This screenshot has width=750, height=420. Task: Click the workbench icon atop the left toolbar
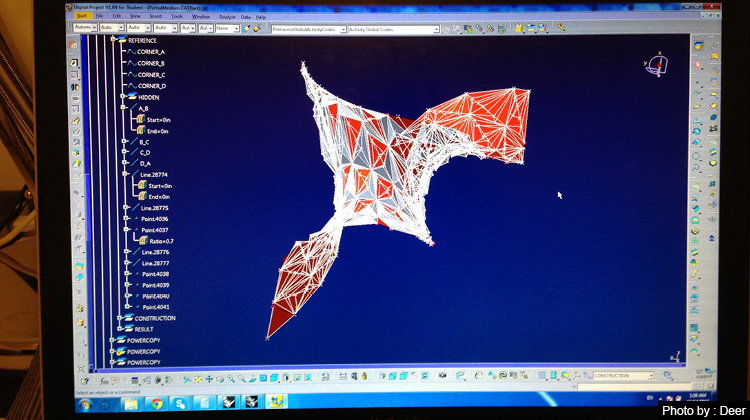[x=73, y=45]
